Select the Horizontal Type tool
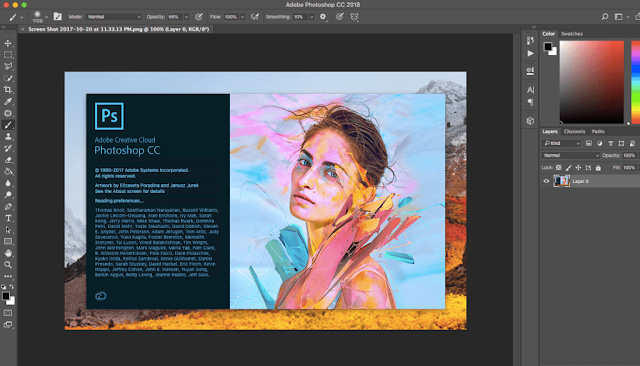This screenshot has height=366, width=640. 8,218
